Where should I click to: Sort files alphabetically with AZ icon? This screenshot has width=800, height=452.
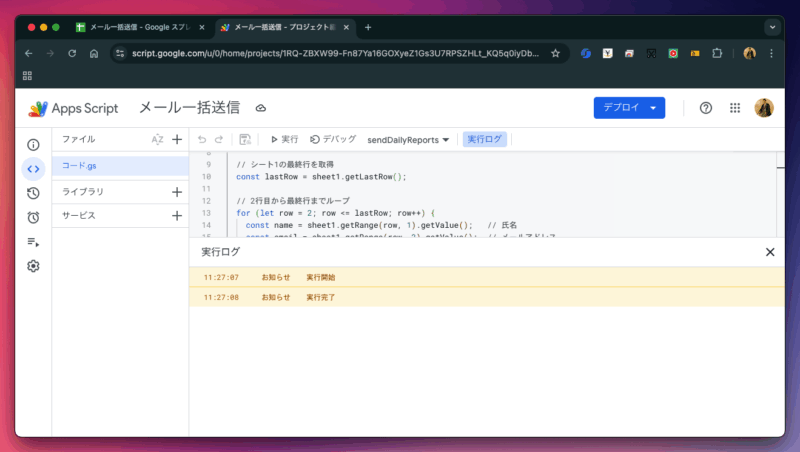tap(157, 140)
